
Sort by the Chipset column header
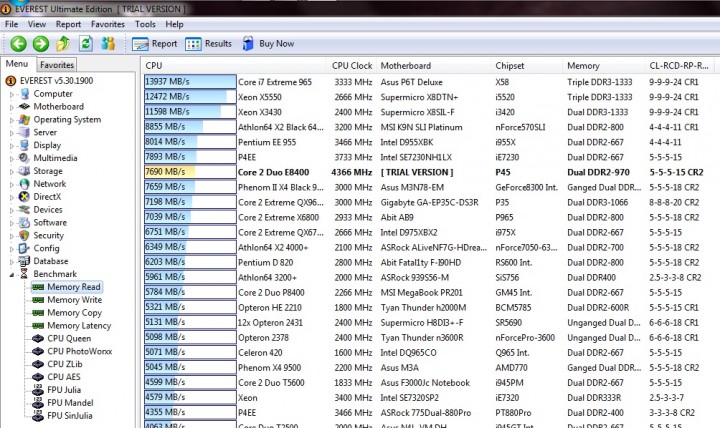pos(527,66)
